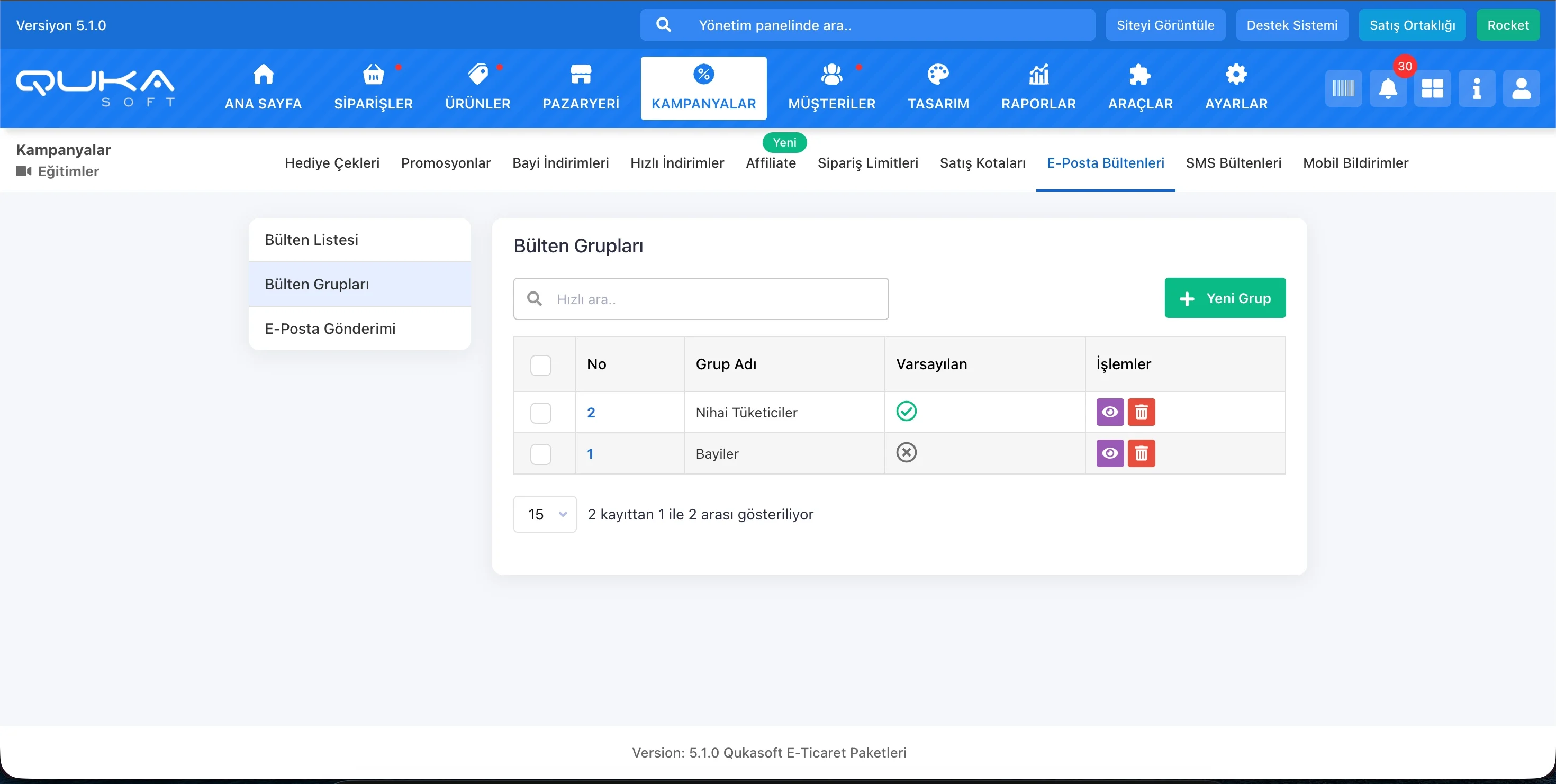
Task: Open the 15 rows-per-page dropdown
Action: [x=545, y=514]
